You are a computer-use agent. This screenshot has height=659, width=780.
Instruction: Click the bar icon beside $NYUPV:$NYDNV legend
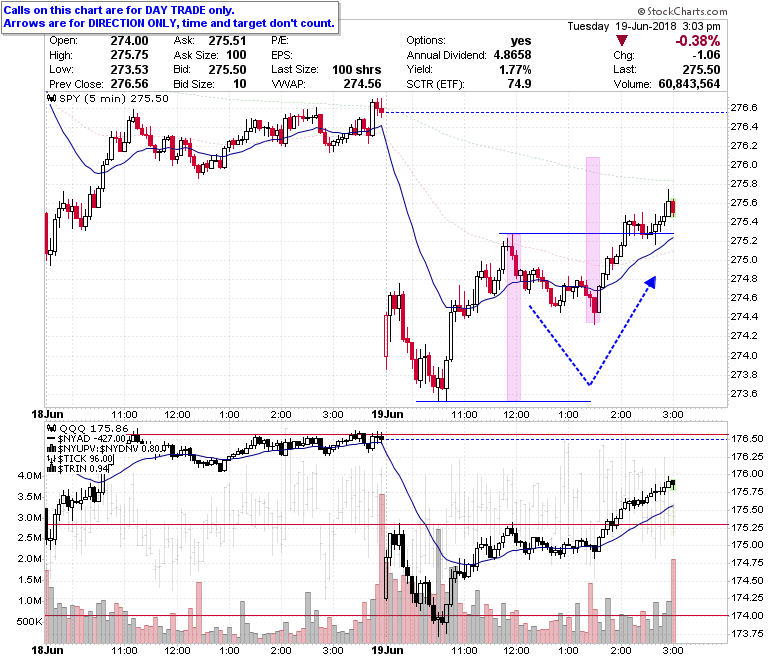pyautogui.click(x=52, y=449)
